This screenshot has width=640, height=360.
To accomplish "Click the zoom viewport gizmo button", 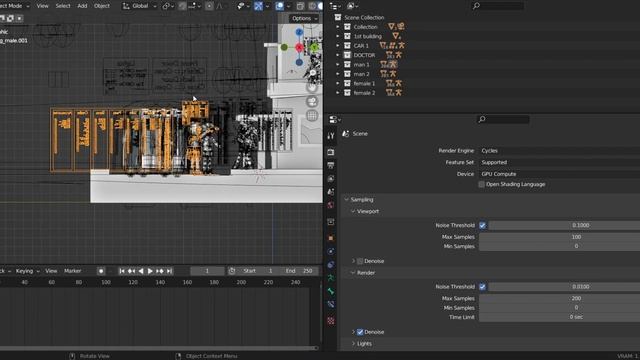I will [312, 73].
